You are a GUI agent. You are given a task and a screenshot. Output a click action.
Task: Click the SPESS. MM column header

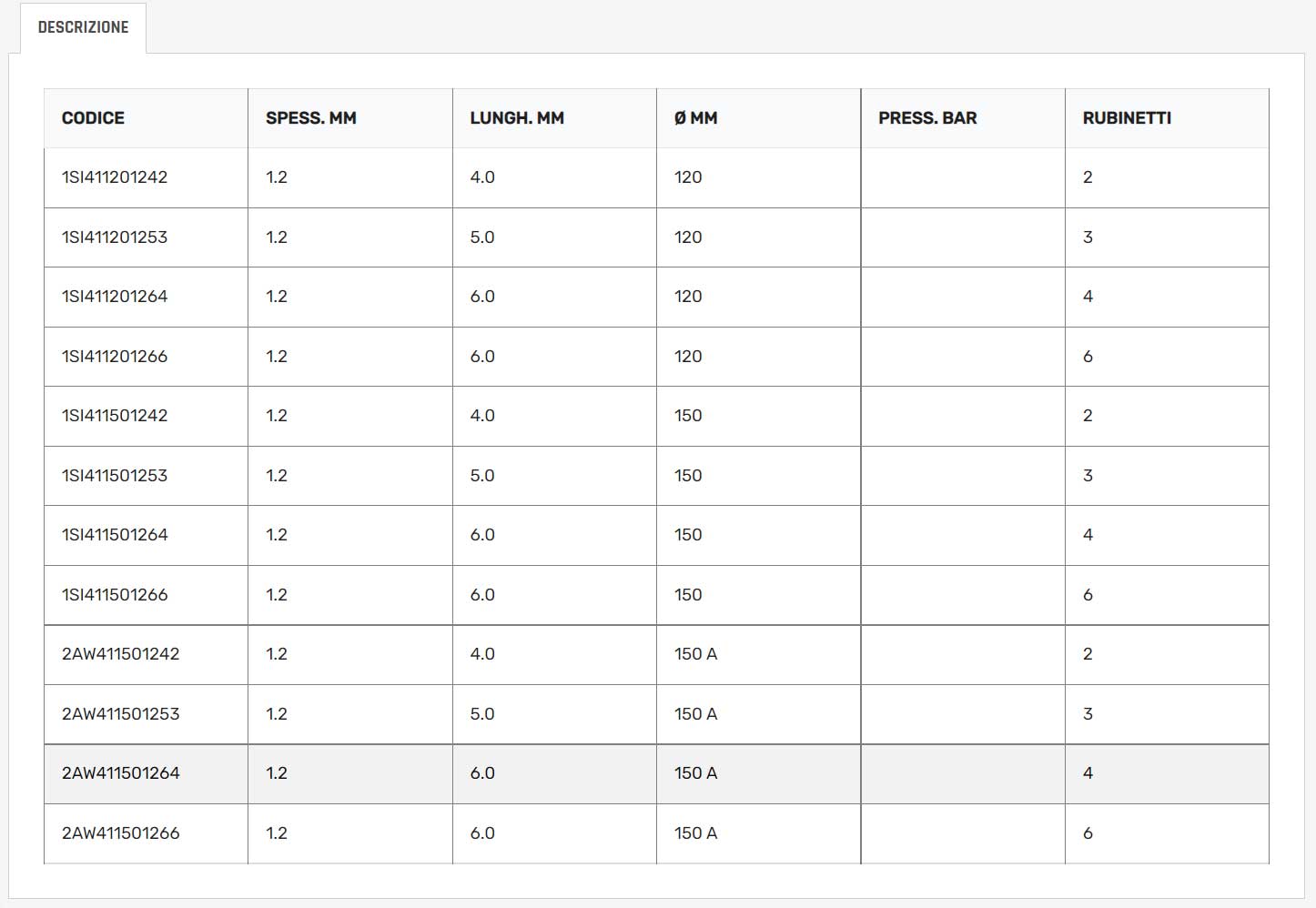coord(310,118)
